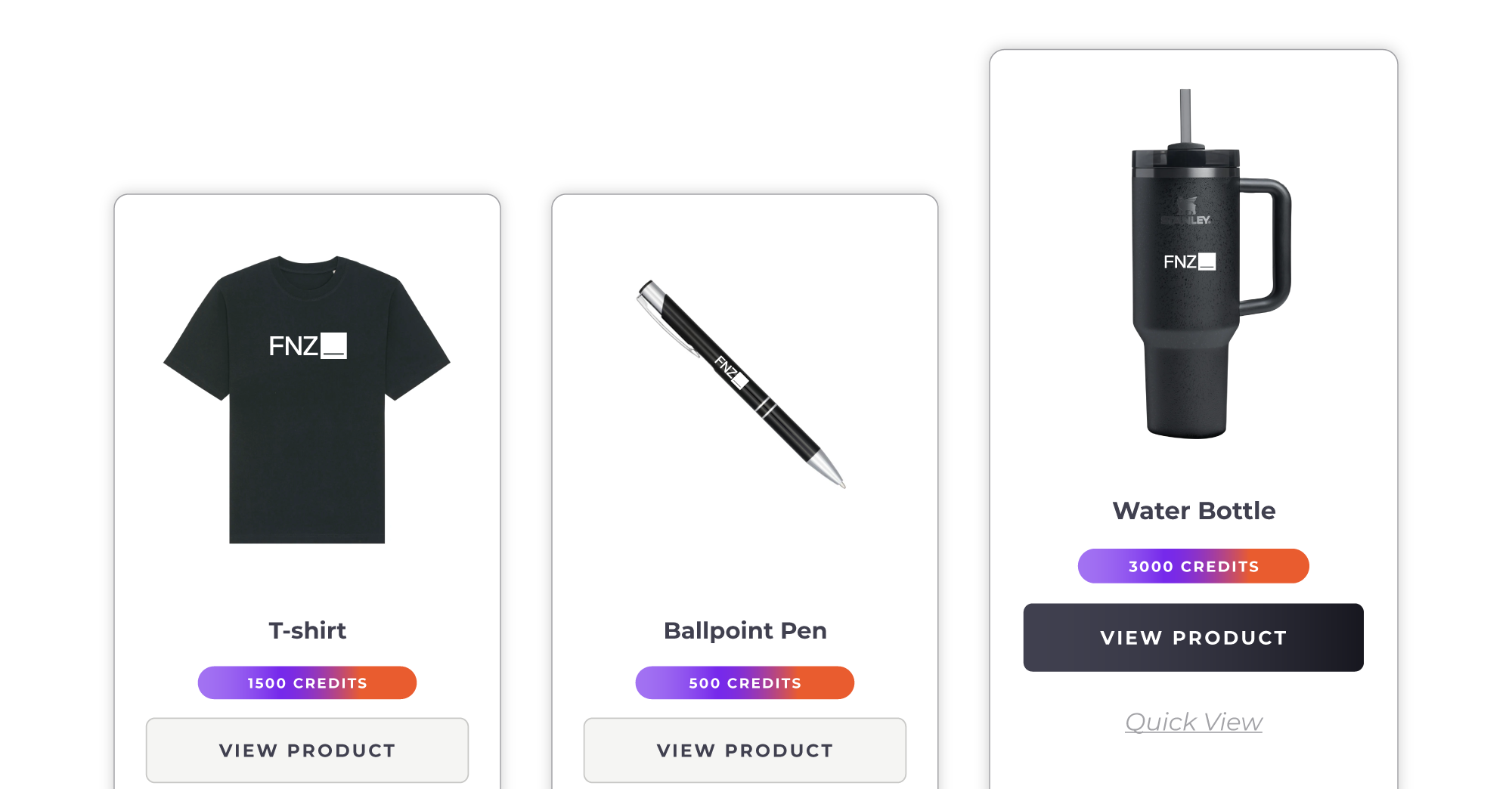The height and width of the screenshot is (789, 1512).
Task: Click the FNZ logo on the T-shirt
Action: (x=308, y=345)
